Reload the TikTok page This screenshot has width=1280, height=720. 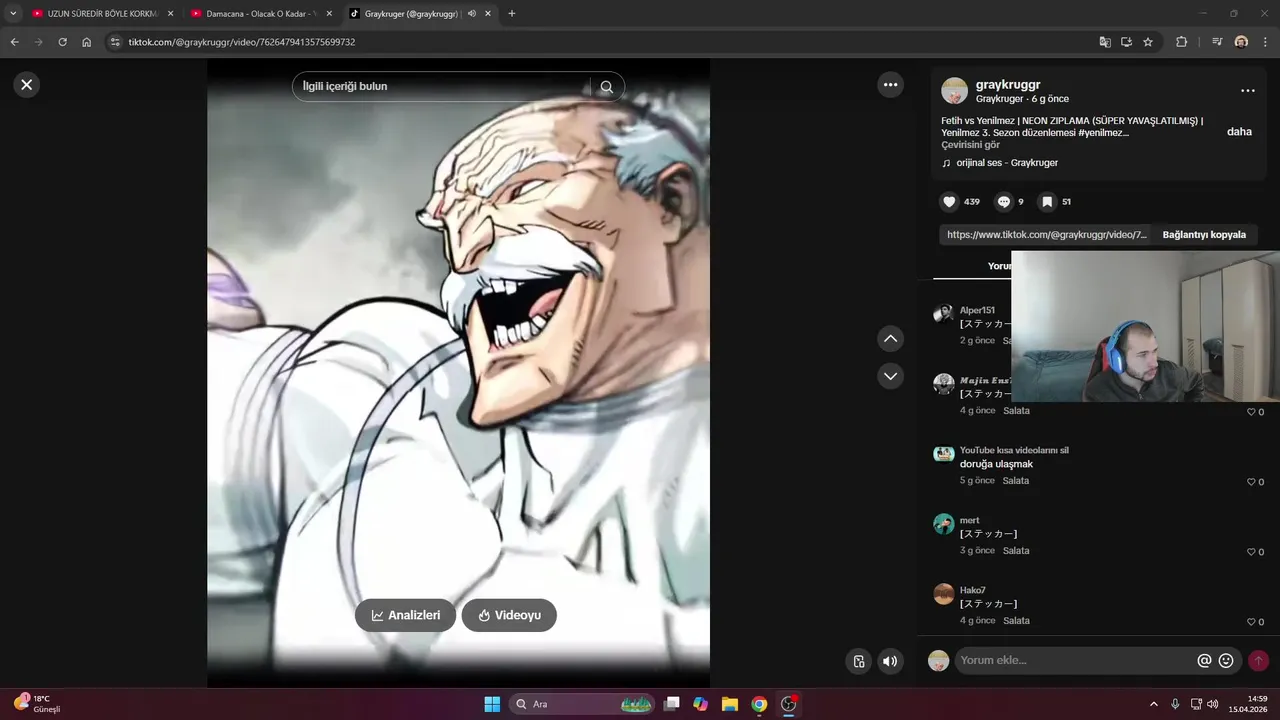click(62, 42)
